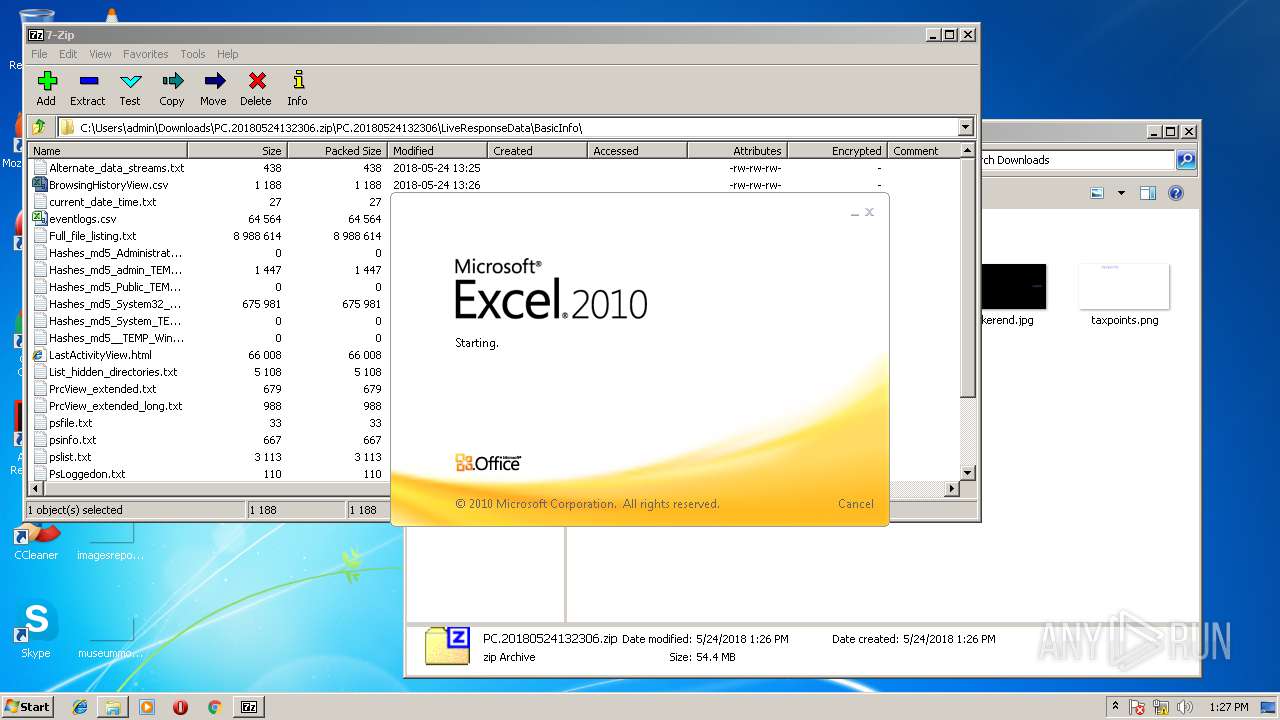Cancel the Excel 2010 startup

[856, 504]
